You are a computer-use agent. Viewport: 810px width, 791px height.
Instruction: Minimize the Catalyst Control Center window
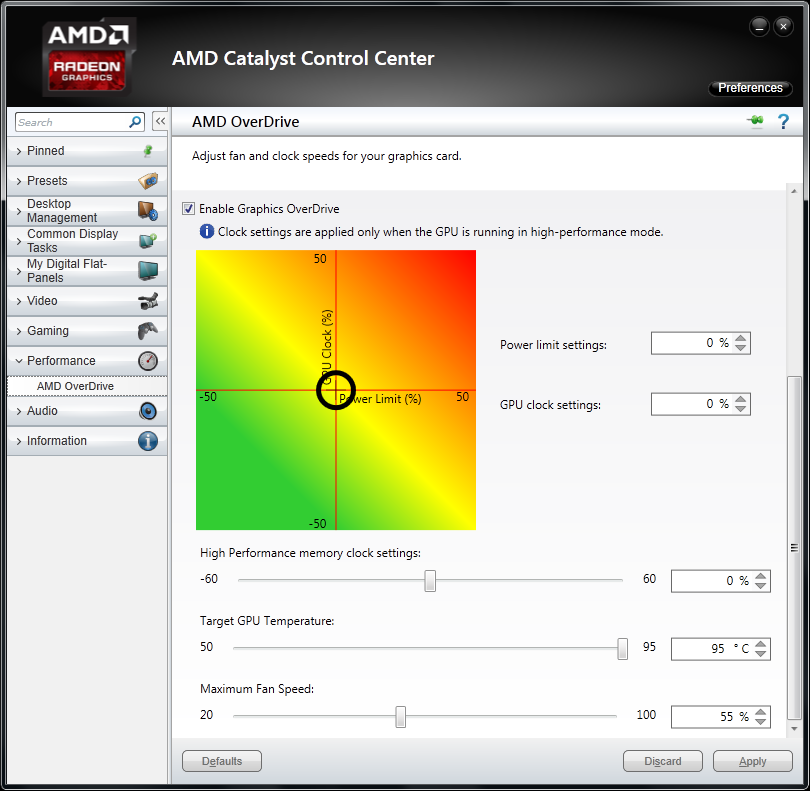(x=759, y=27)
